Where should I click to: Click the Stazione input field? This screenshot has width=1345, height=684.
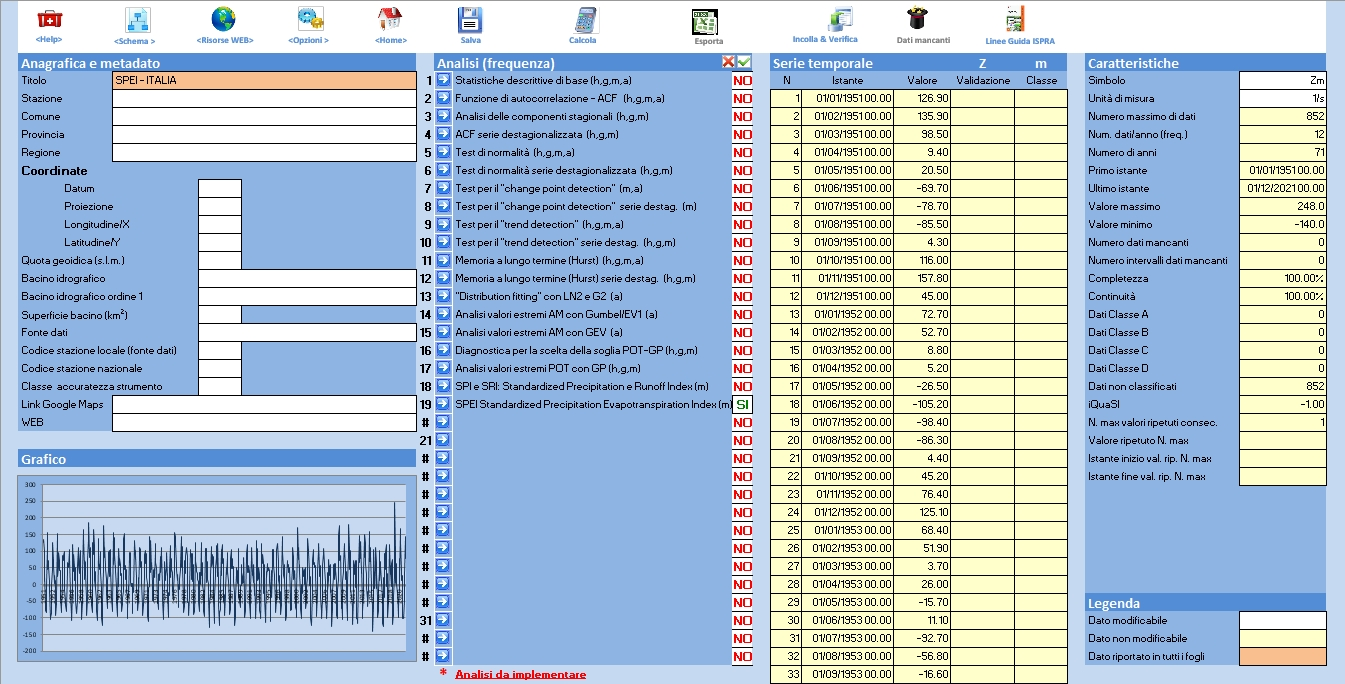pos(264,99)
